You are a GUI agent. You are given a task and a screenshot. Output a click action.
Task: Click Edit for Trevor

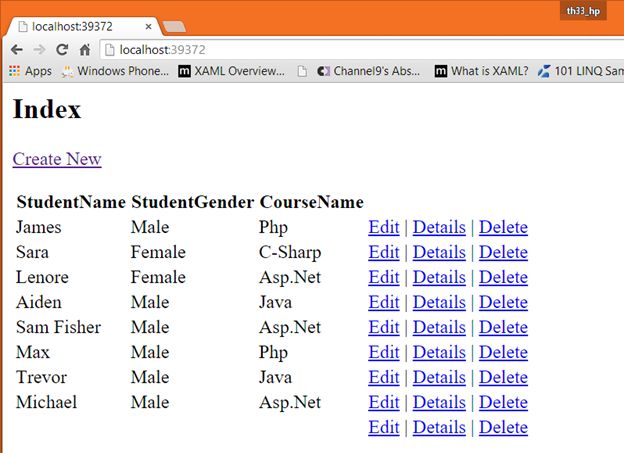384,378
